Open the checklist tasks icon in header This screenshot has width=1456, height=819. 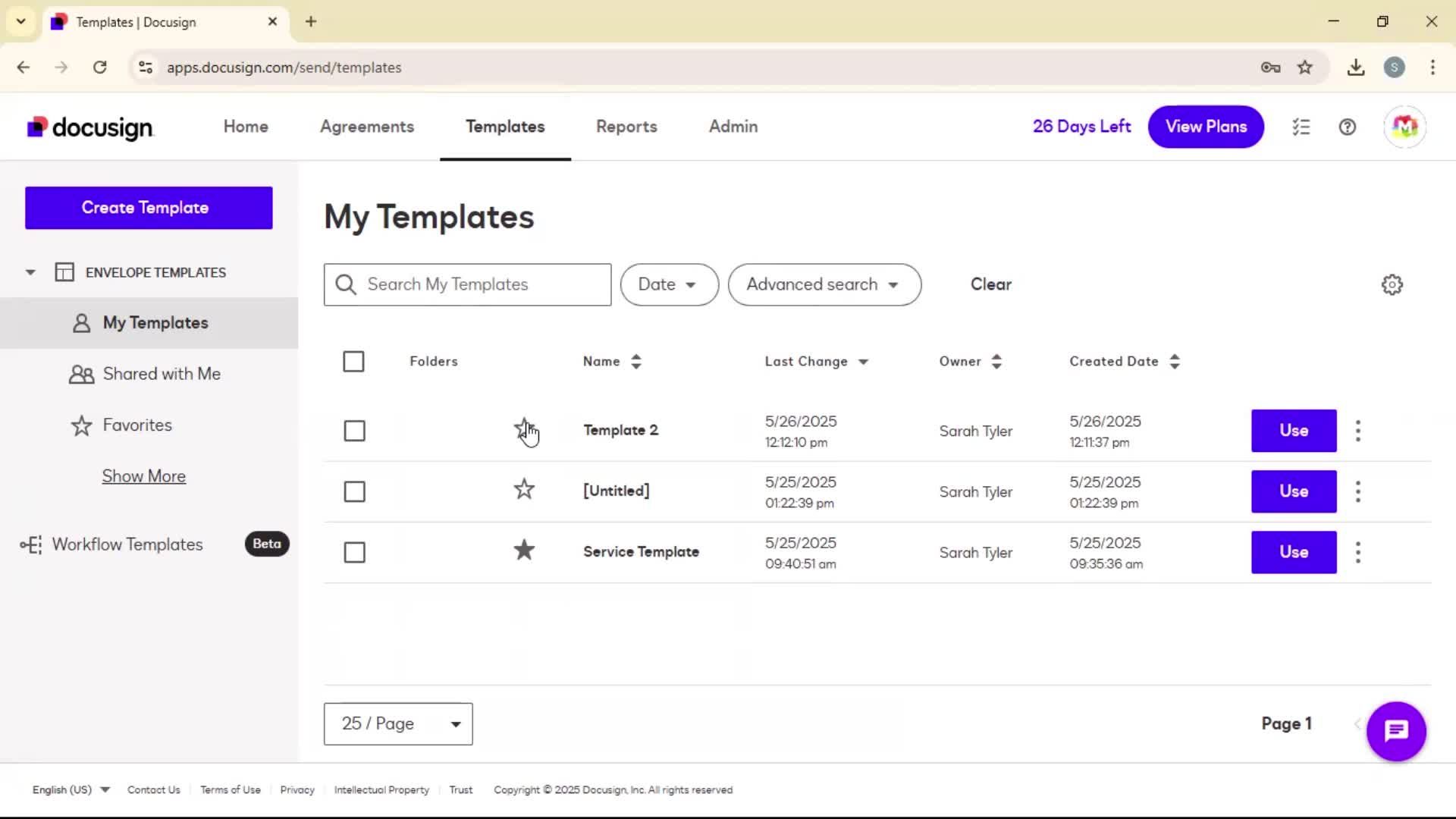1301,127
